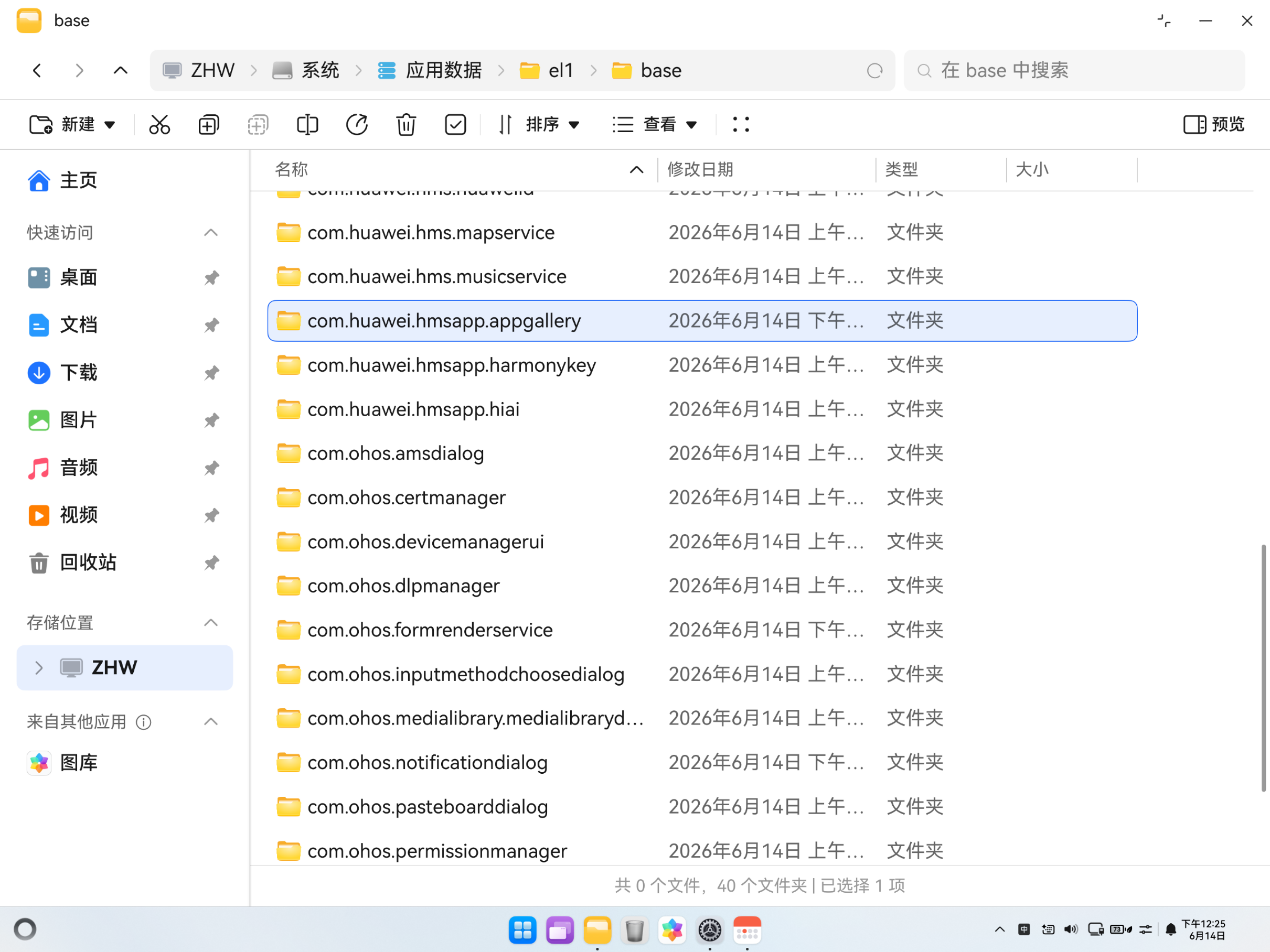Image resolution: width=1270 pixels, height=952 pixels.
Task: Copy the selected folder from the toolbar
Action: 208,124
